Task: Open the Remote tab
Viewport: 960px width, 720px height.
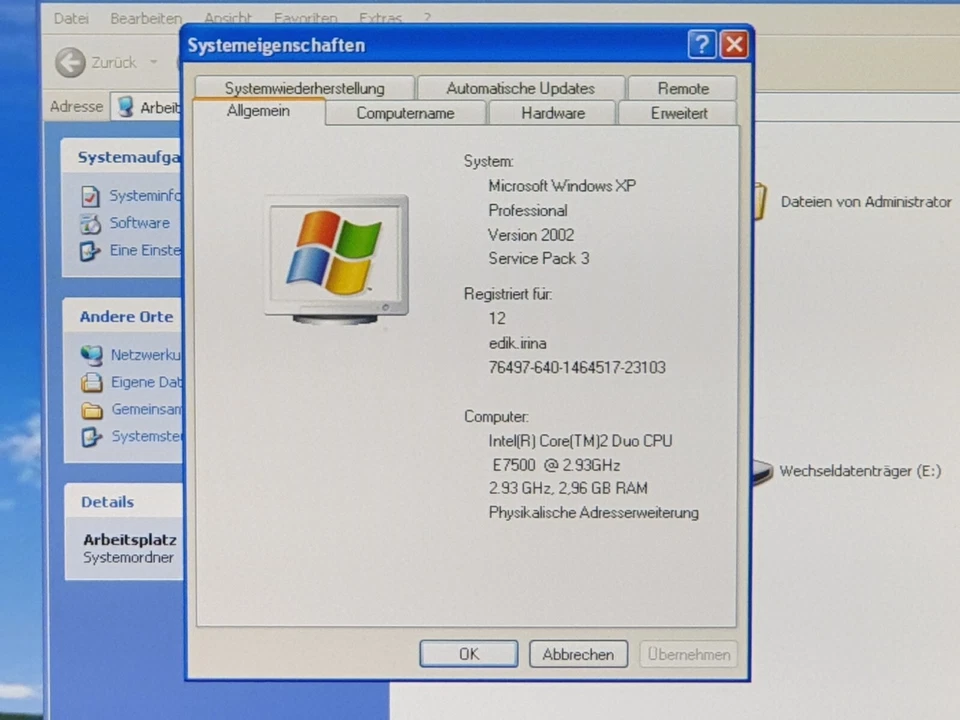Action: (683, 88)
